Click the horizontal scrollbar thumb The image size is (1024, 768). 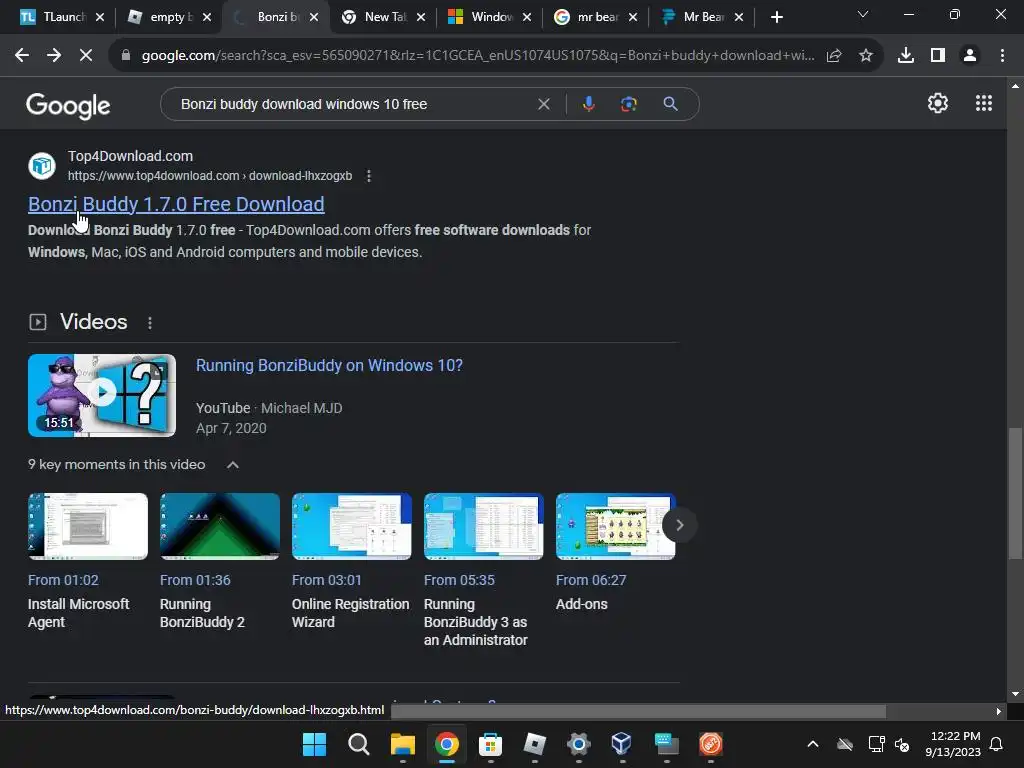[639, 711]
